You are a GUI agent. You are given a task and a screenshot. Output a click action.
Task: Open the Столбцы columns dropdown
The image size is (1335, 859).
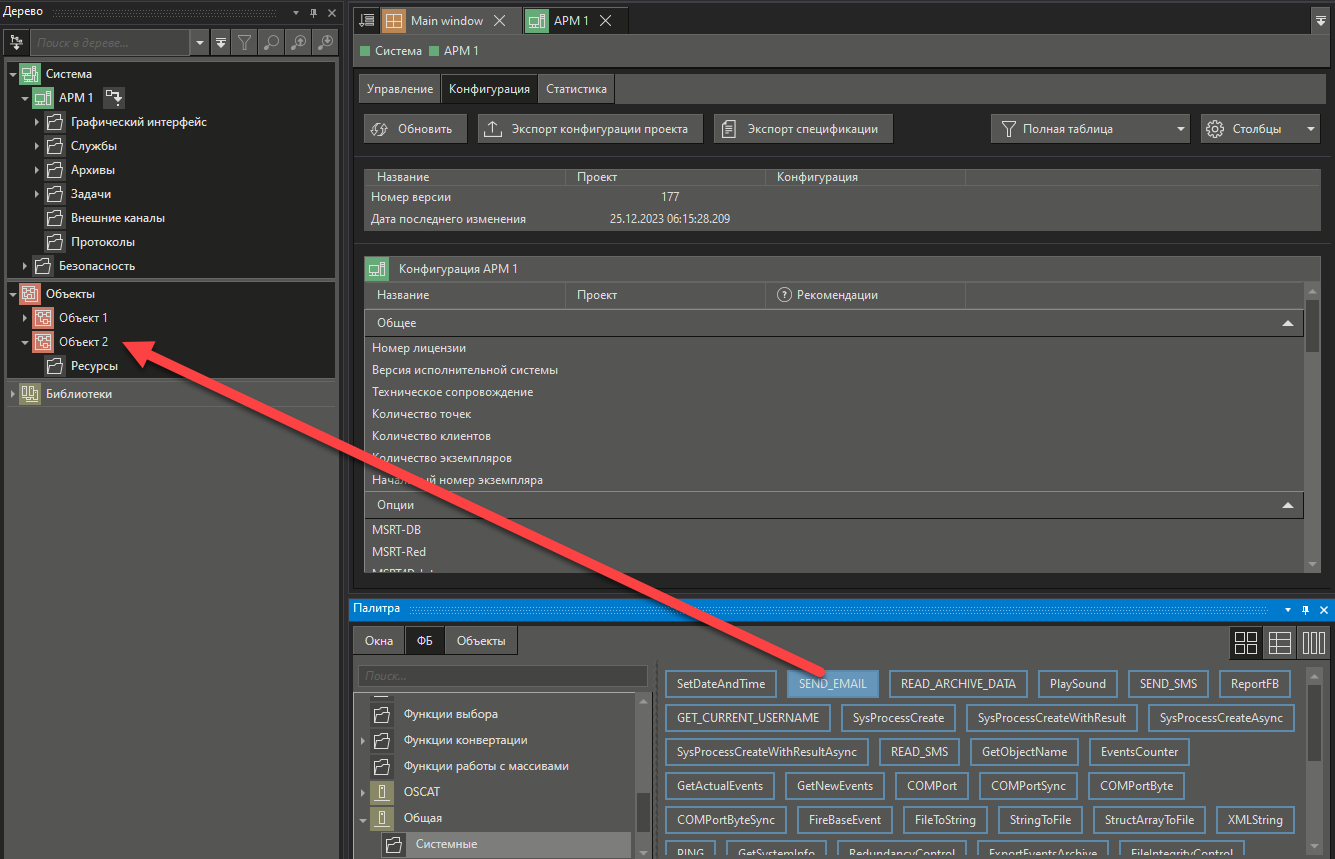[x=1260, y=129]
